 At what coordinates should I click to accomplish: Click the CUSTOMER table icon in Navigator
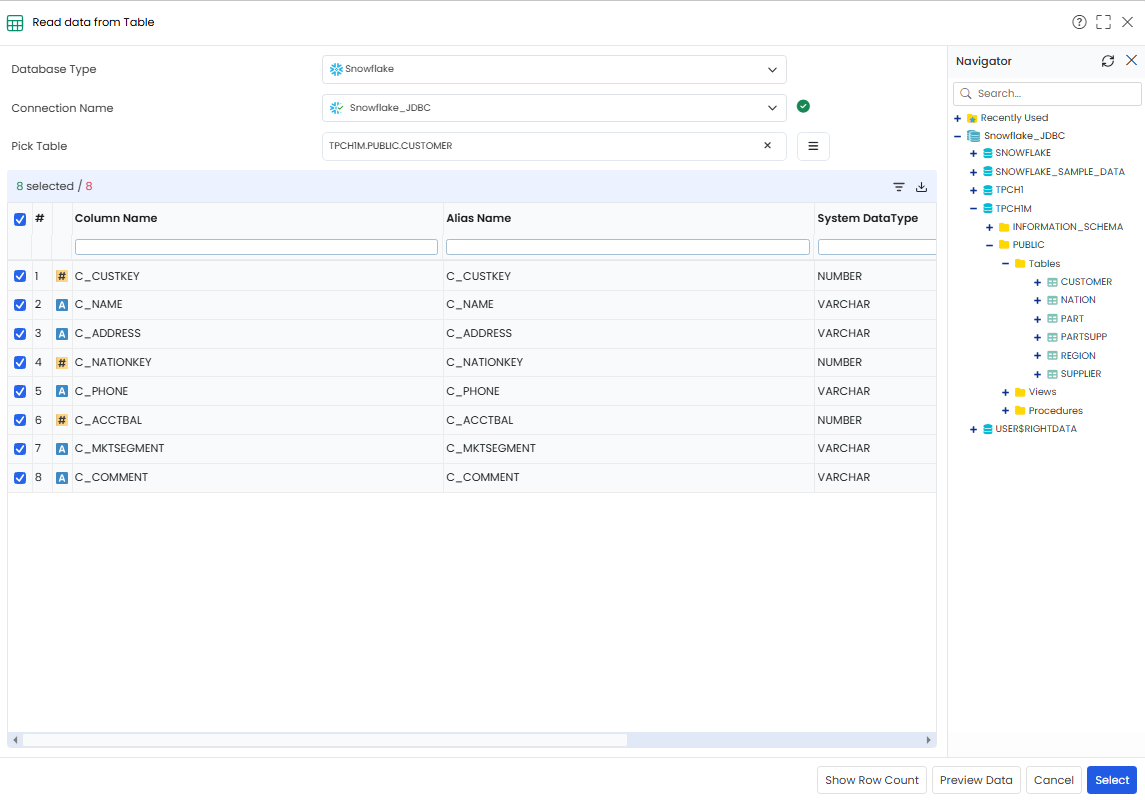[x=1052, y=282]
